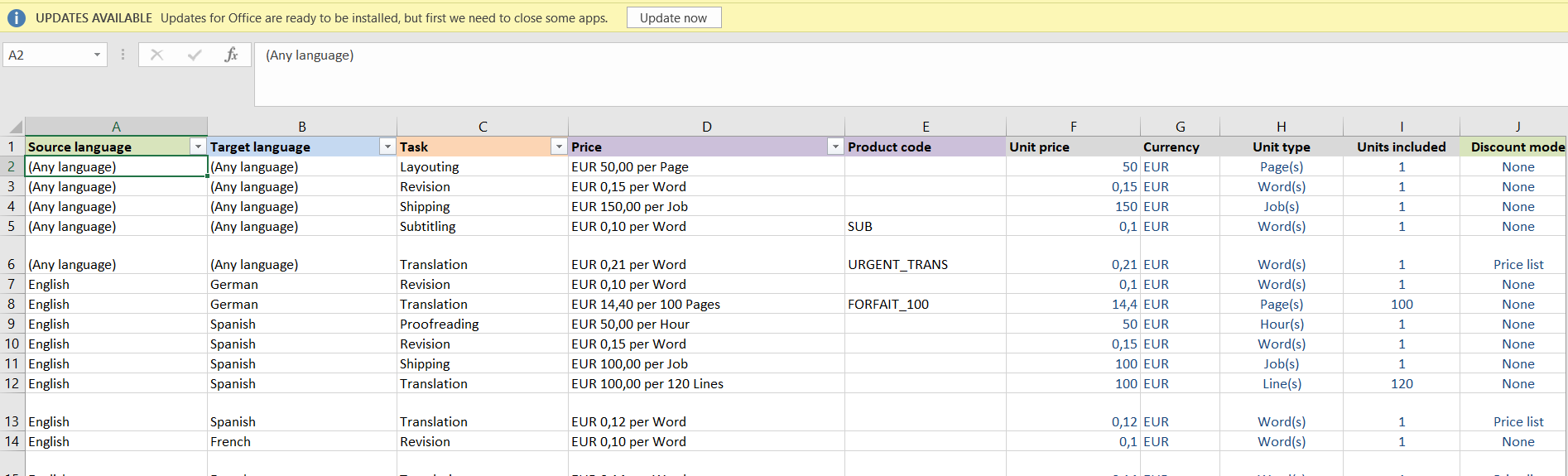Click the FORFAIT_100 cell
1568x476 pixels.
[925, 304]
